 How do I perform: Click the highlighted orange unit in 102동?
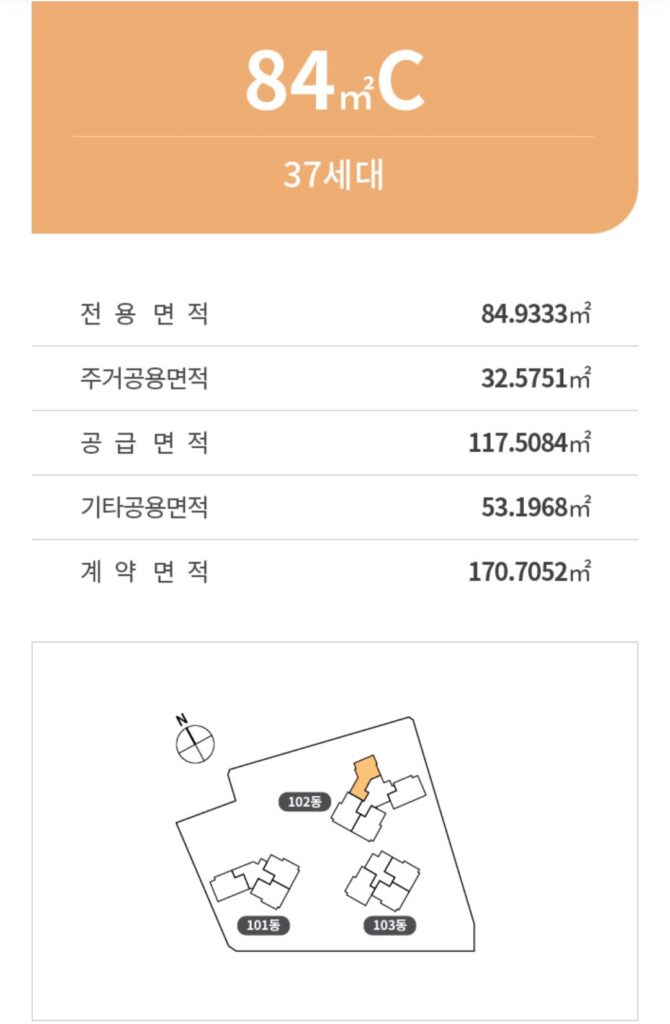(364, 776)
